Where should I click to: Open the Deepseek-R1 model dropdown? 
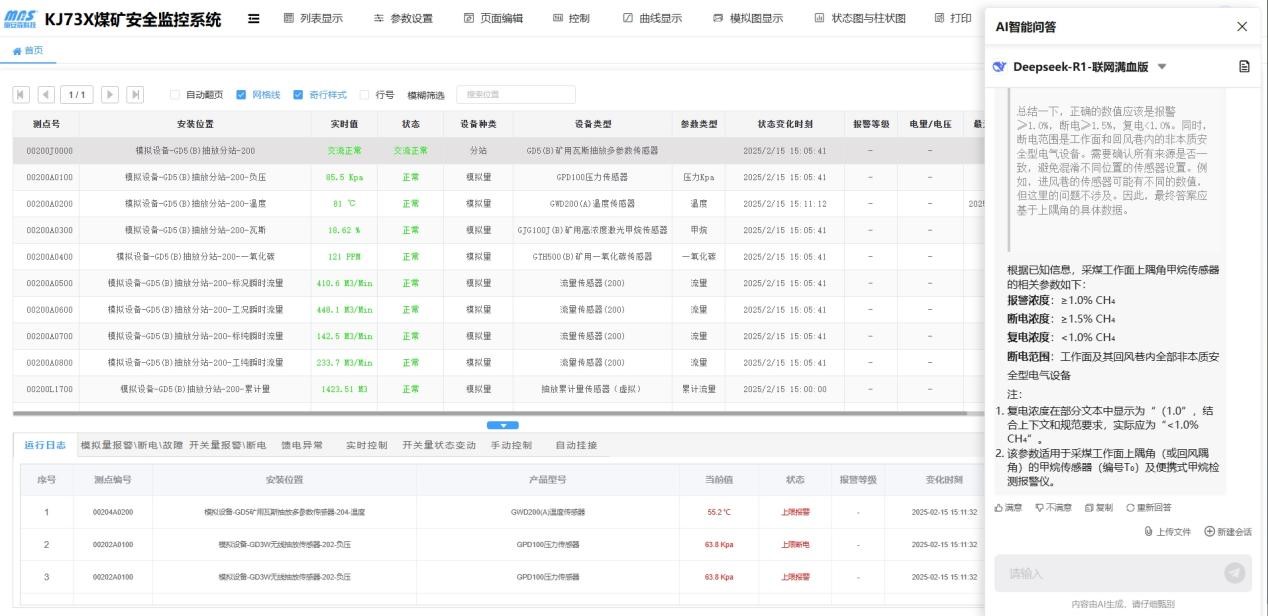1162,67
